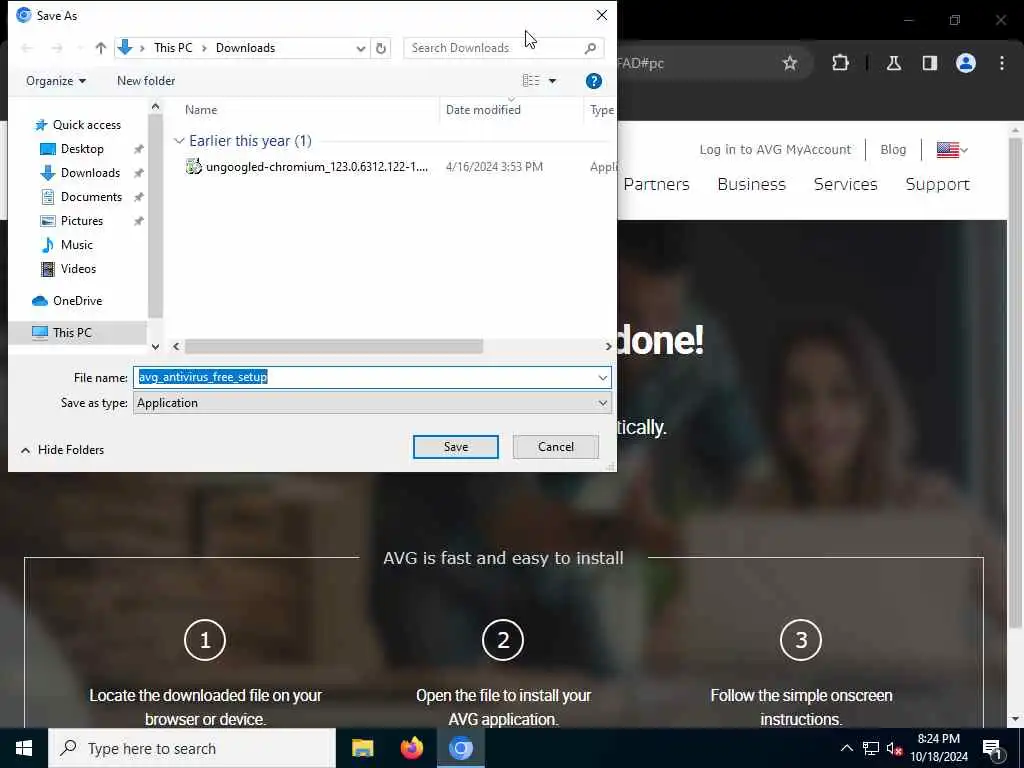Open Chrome three-dot menu
This screenshot has width=1024, height=768.
pos(1001,63)
